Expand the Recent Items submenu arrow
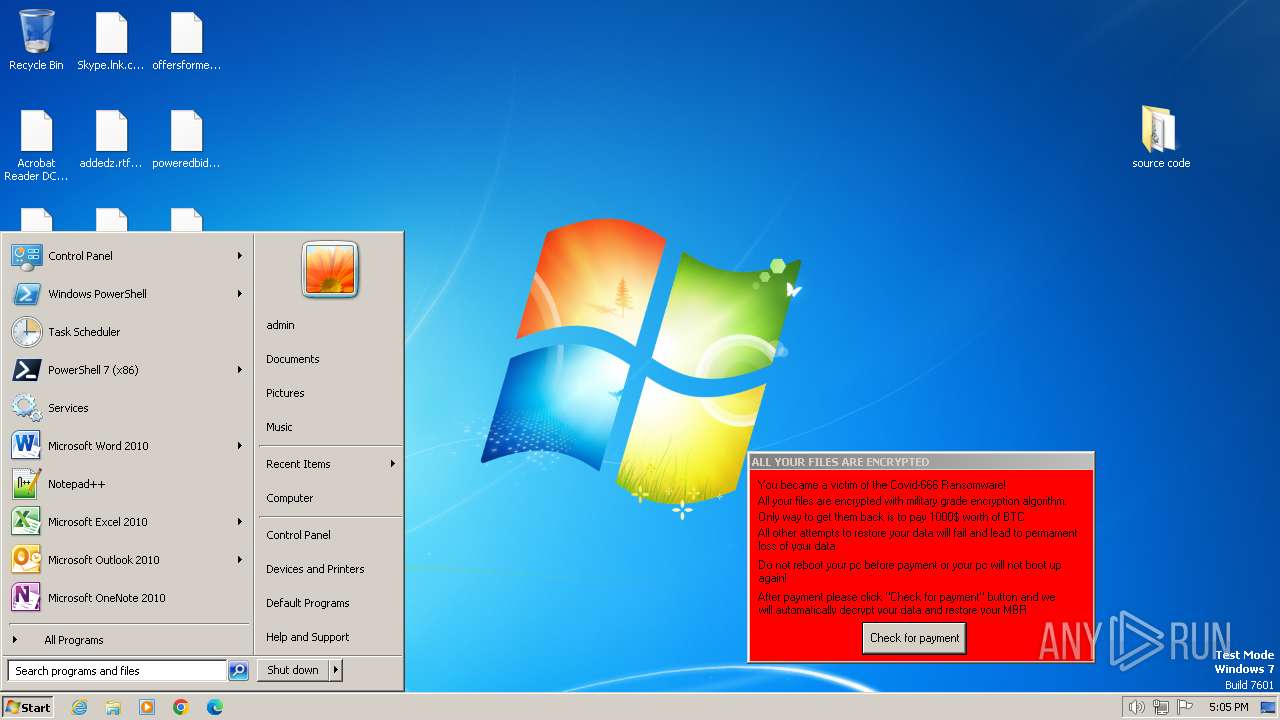The height and width of the screenshot is (720, 1280). pyautogui.click(x=393, y=464)
